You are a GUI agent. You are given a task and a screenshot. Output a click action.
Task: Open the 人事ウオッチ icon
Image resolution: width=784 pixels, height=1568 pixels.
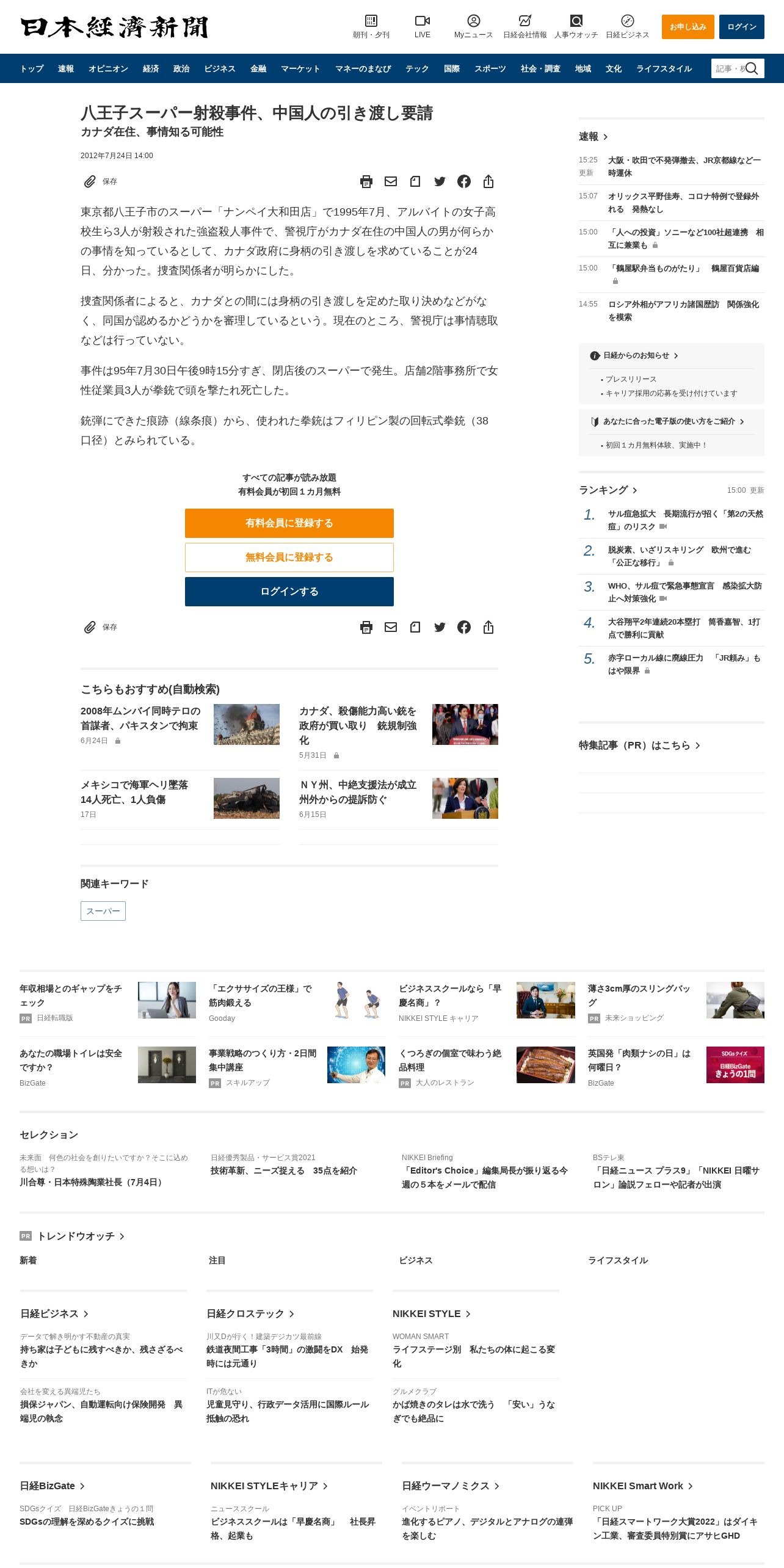pyautogui.click(x=576, y=21)
